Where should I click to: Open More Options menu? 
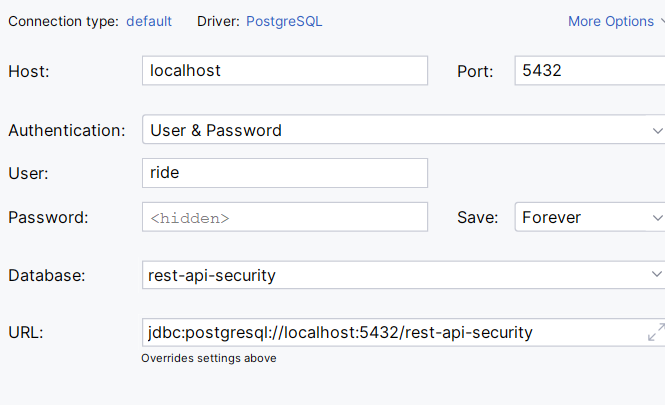[x=616, y=21]
